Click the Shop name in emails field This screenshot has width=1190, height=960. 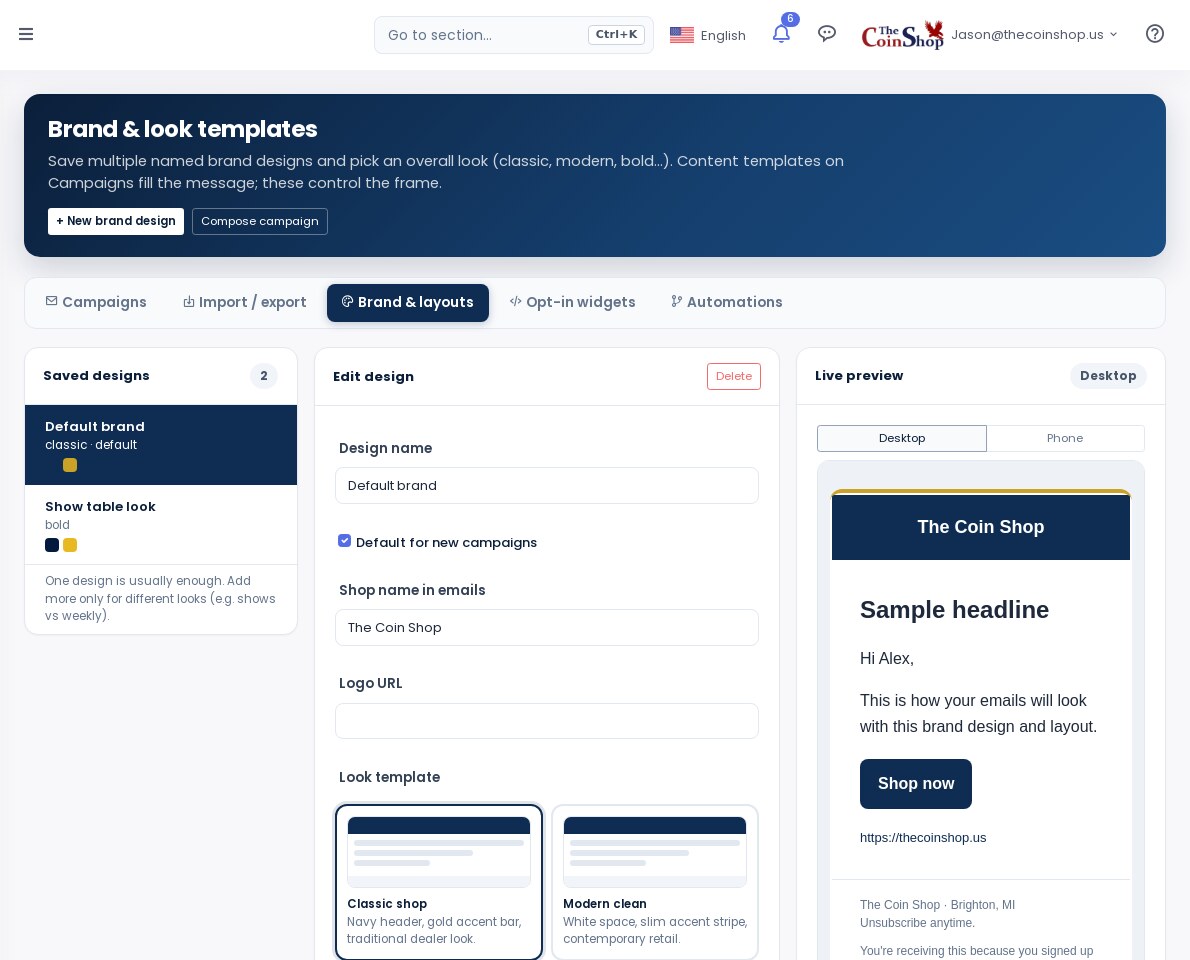(546, 628)
